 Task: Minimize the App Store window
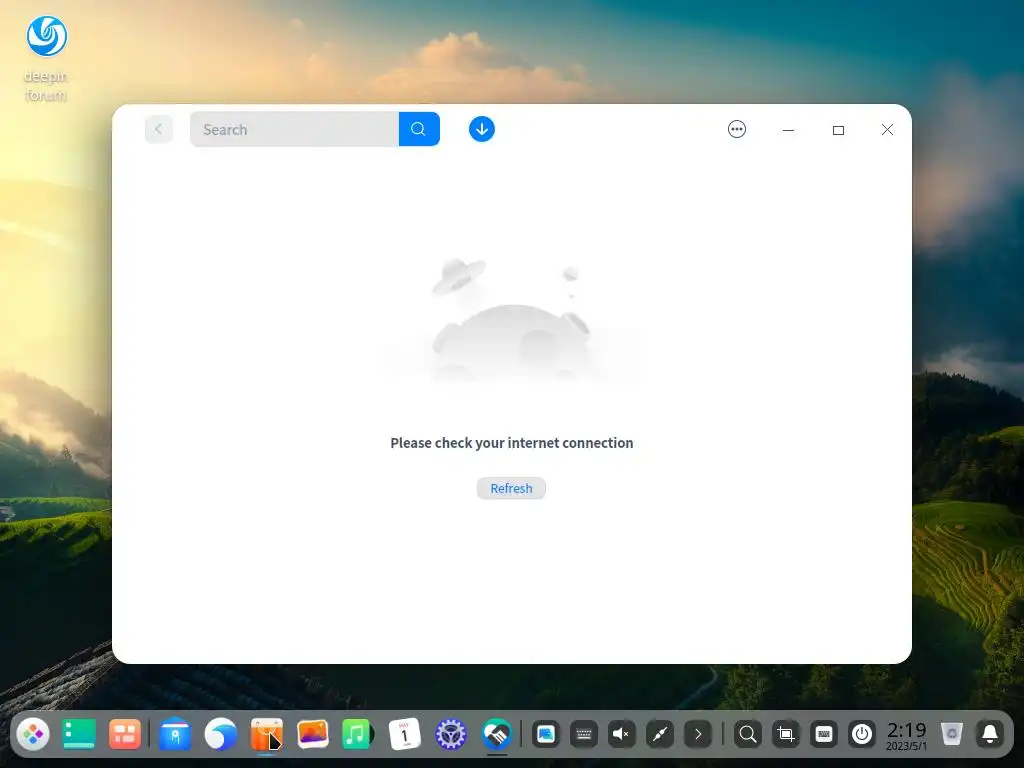[x=788, y=130]
